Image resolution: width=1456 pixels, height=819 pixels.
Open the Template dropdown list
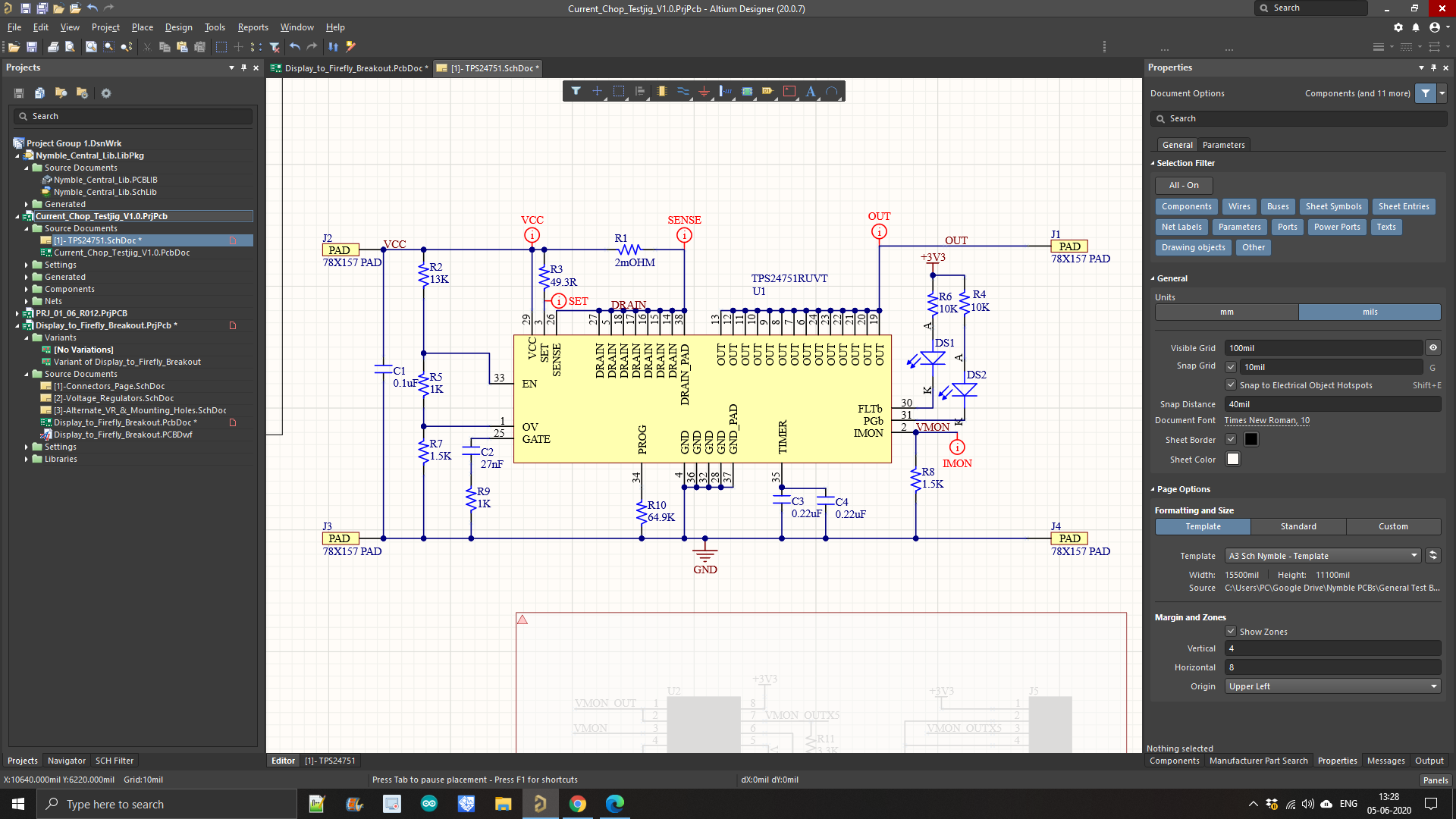point(1323,556)
